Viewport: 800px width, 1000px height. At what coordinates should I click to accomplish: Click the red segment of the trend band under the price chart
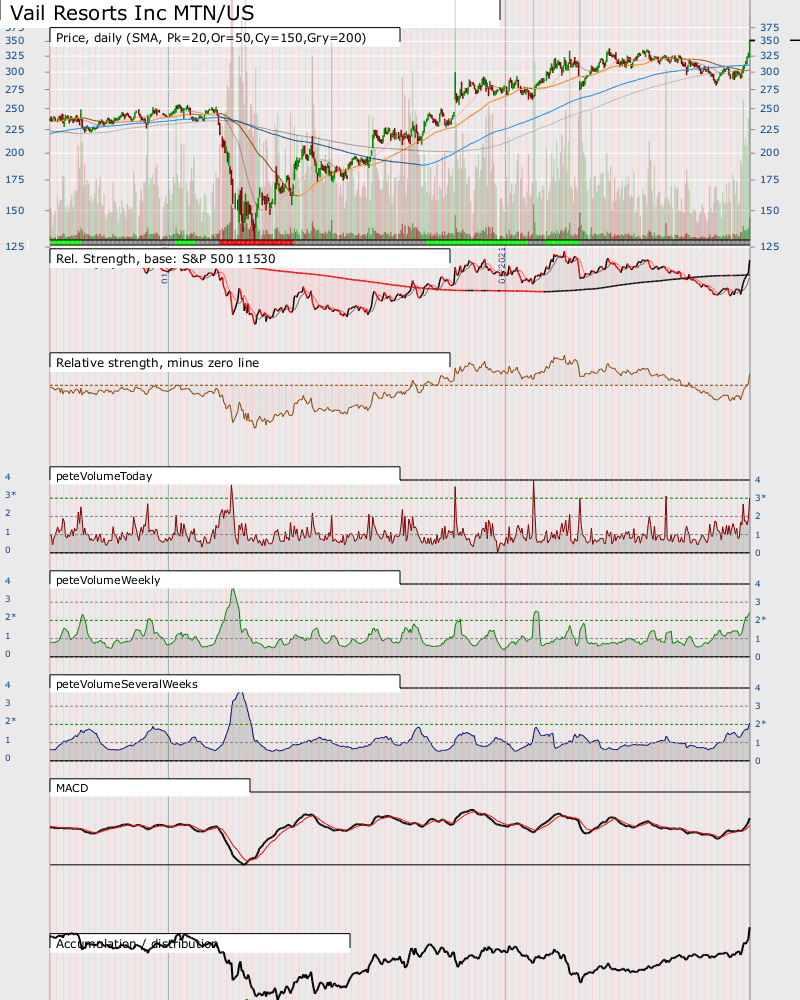coord(256,242)
